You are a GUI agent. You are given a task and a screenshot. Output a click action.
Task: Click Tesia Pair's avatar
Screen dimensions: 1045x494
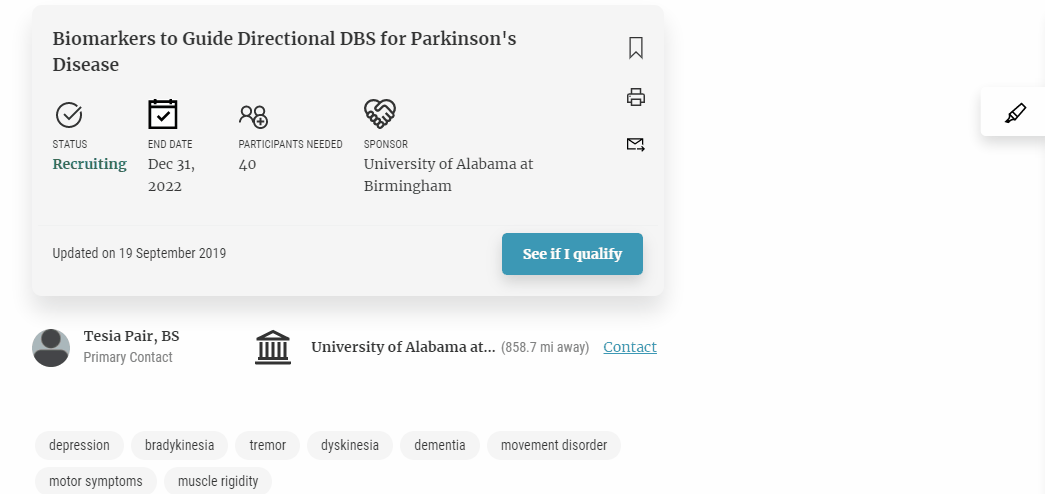(x=51, y=347)
